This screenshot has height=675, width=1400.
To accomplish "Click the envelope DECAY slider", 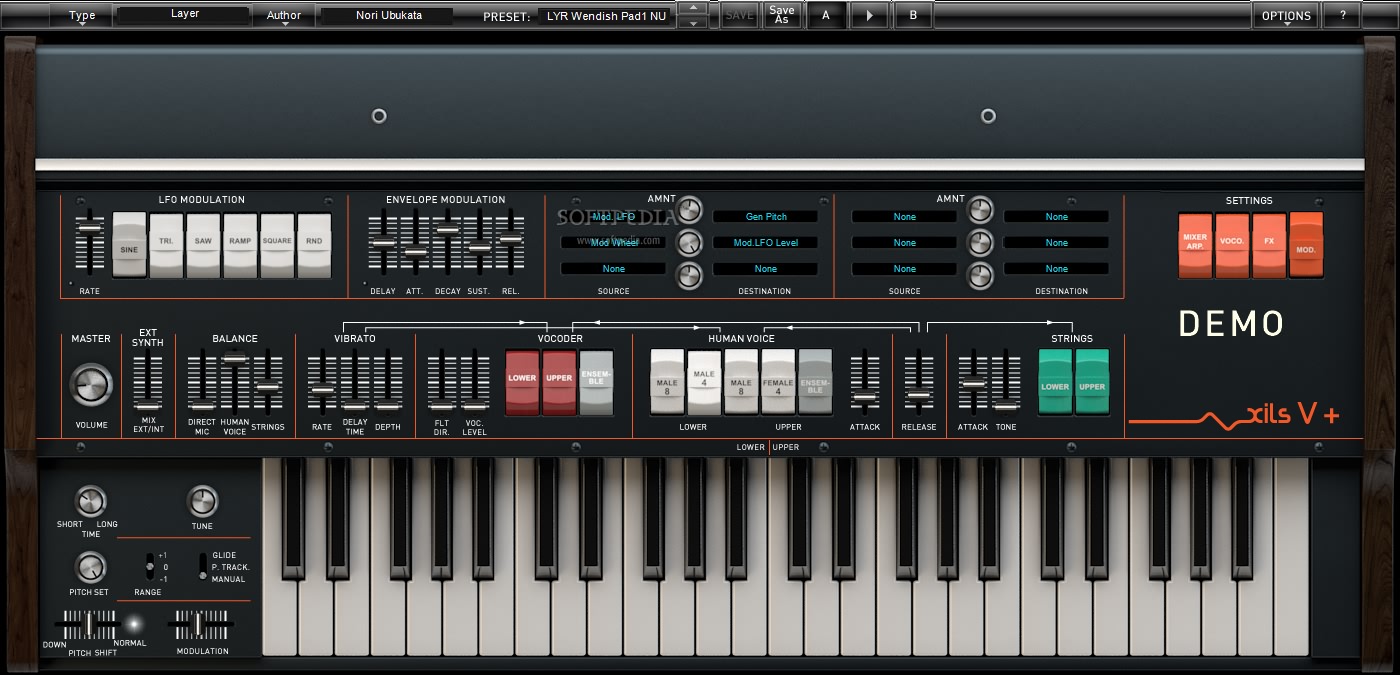I will point(447,241).
